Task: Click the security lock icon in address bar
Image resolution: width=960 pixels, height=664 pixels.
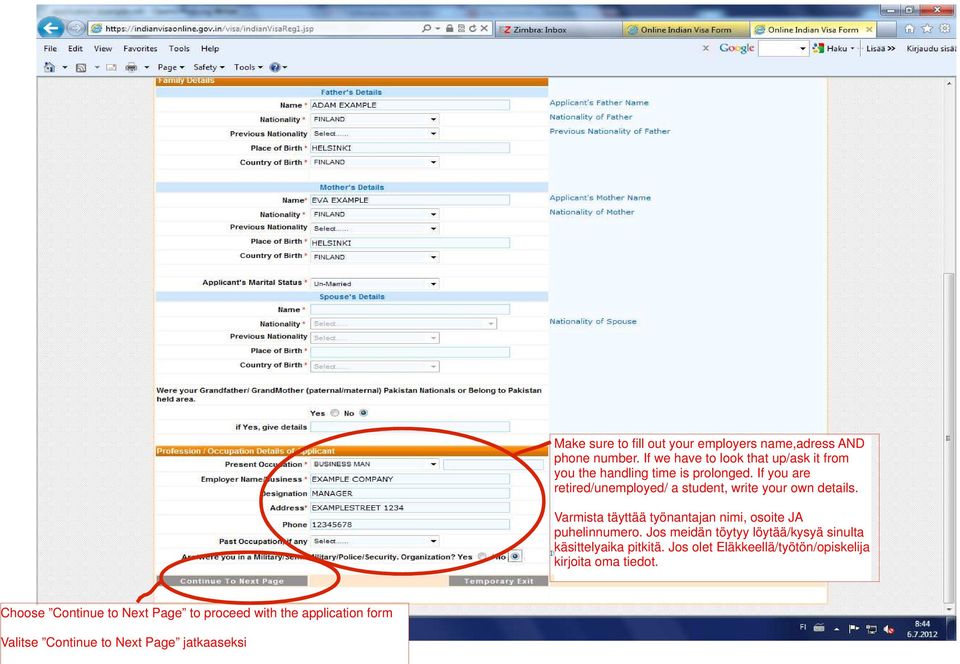Action: coord(449,28)
